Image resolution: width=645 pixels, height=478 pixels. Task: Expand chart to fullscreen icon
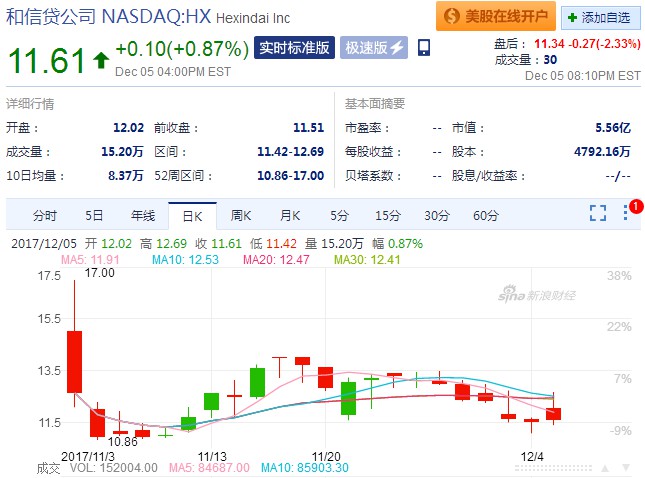598,213
